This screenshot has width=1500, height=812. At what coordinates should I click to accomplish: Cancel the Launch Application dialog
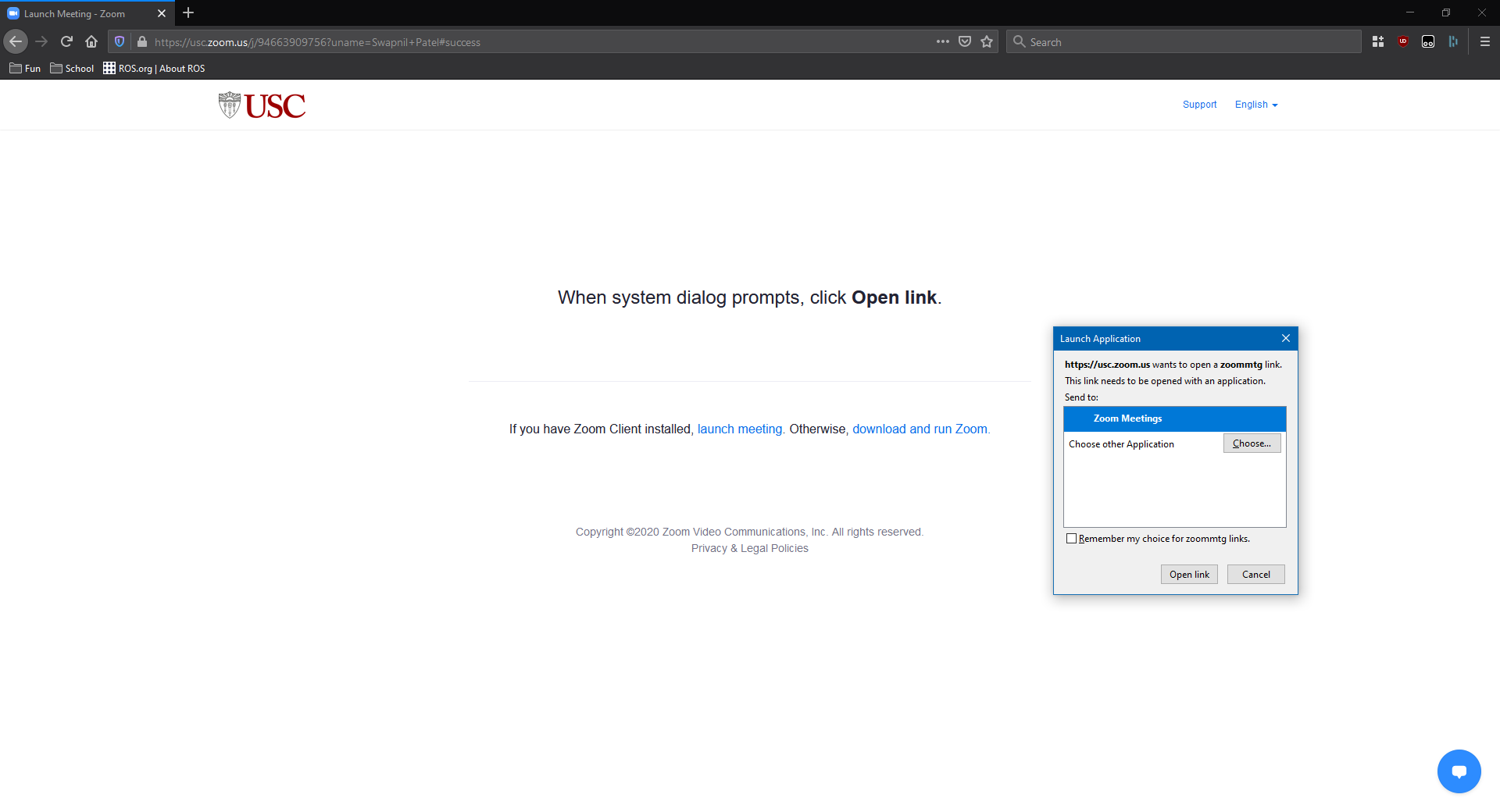point(1256,575)
